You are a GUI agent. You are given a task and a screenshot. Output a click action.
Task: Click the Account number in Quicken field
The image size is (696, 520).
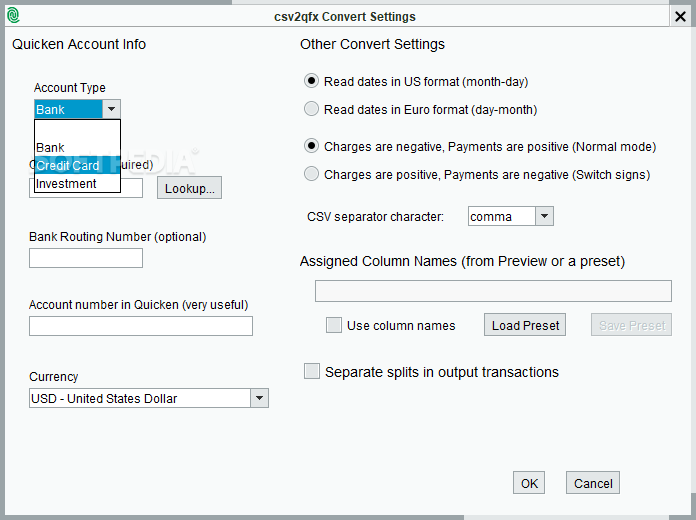click(141, 326)
